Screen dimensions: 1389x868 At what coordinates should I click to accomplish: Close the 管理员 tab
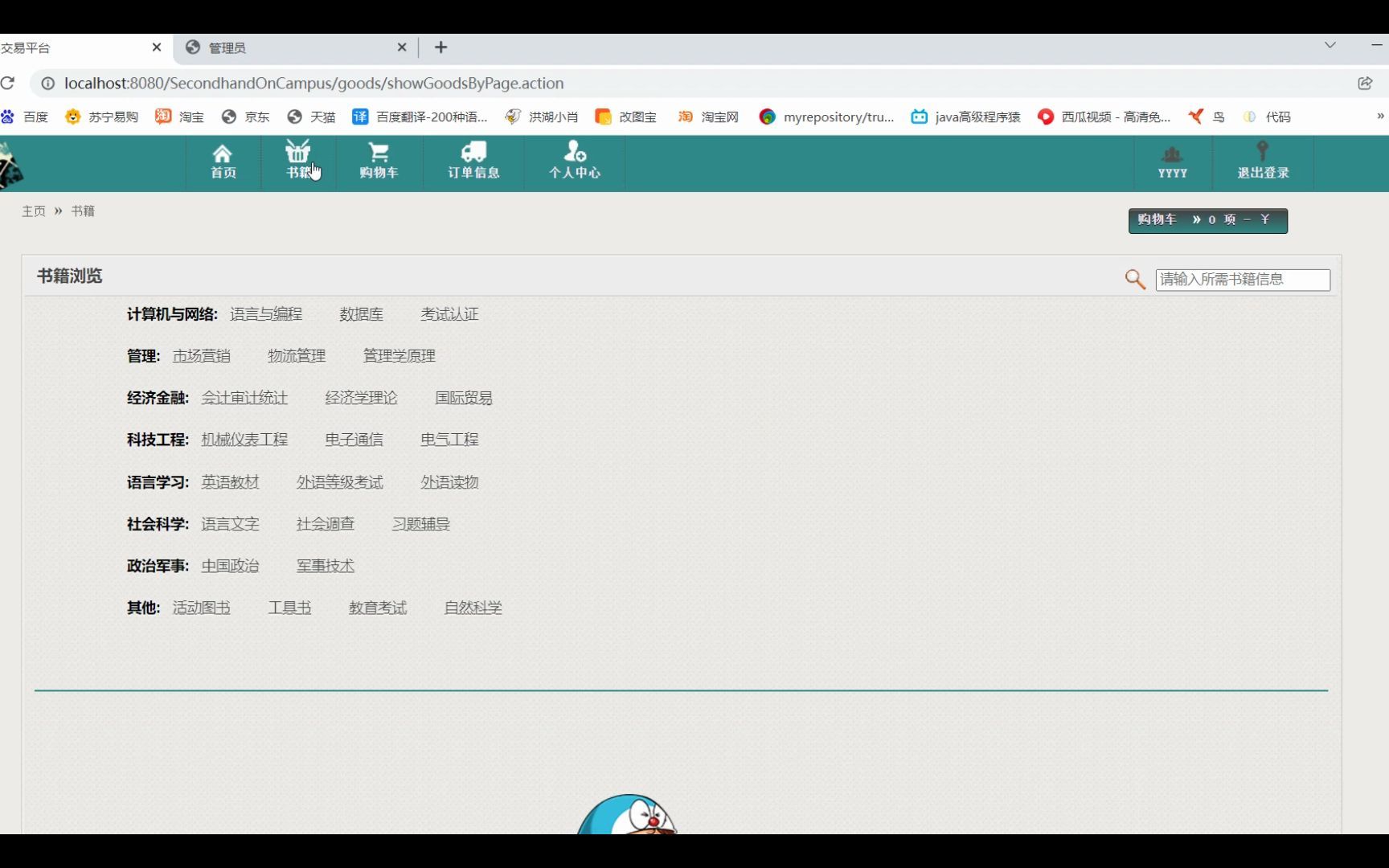[402, 47]
